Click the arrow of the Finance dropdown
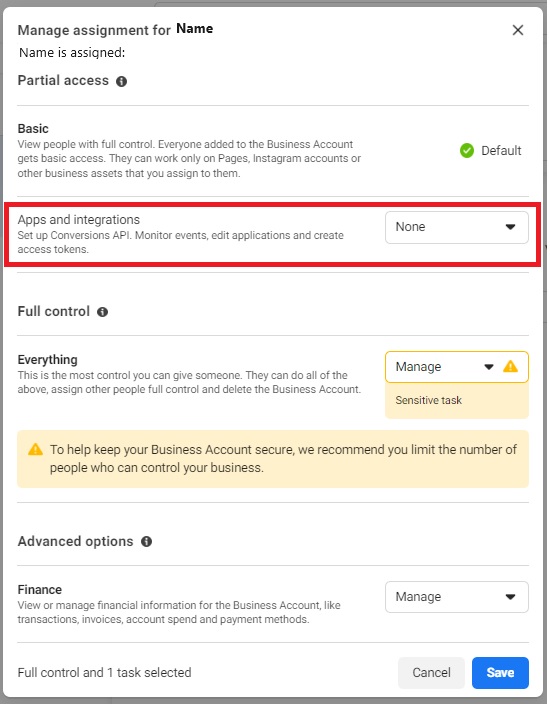The height and width of the screenshot is (708, 550). pos(510,597)
